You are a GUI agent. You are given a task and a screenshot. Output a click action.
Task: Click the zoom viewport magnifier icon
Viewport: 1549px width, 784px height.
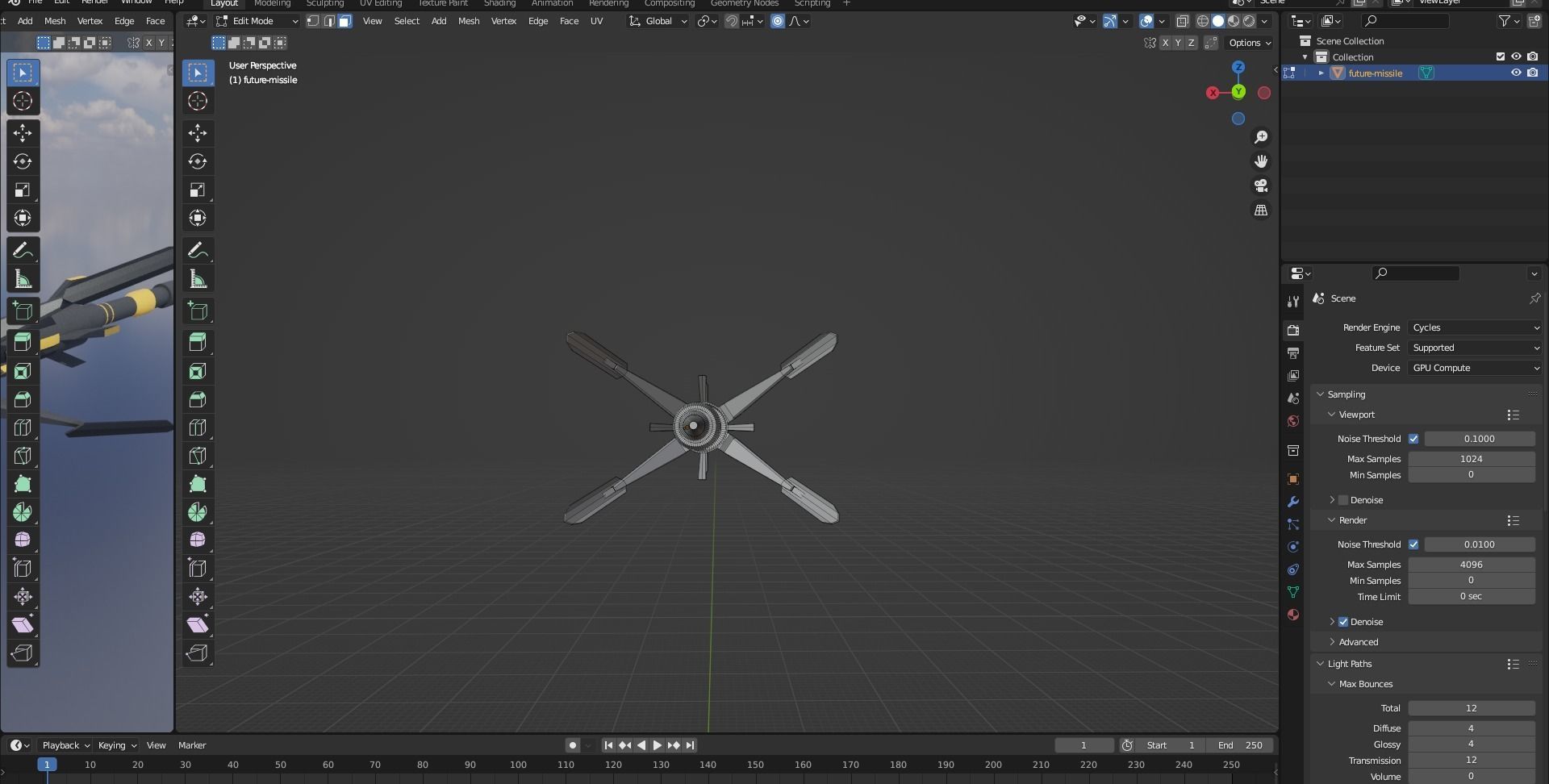point(1261,137)
